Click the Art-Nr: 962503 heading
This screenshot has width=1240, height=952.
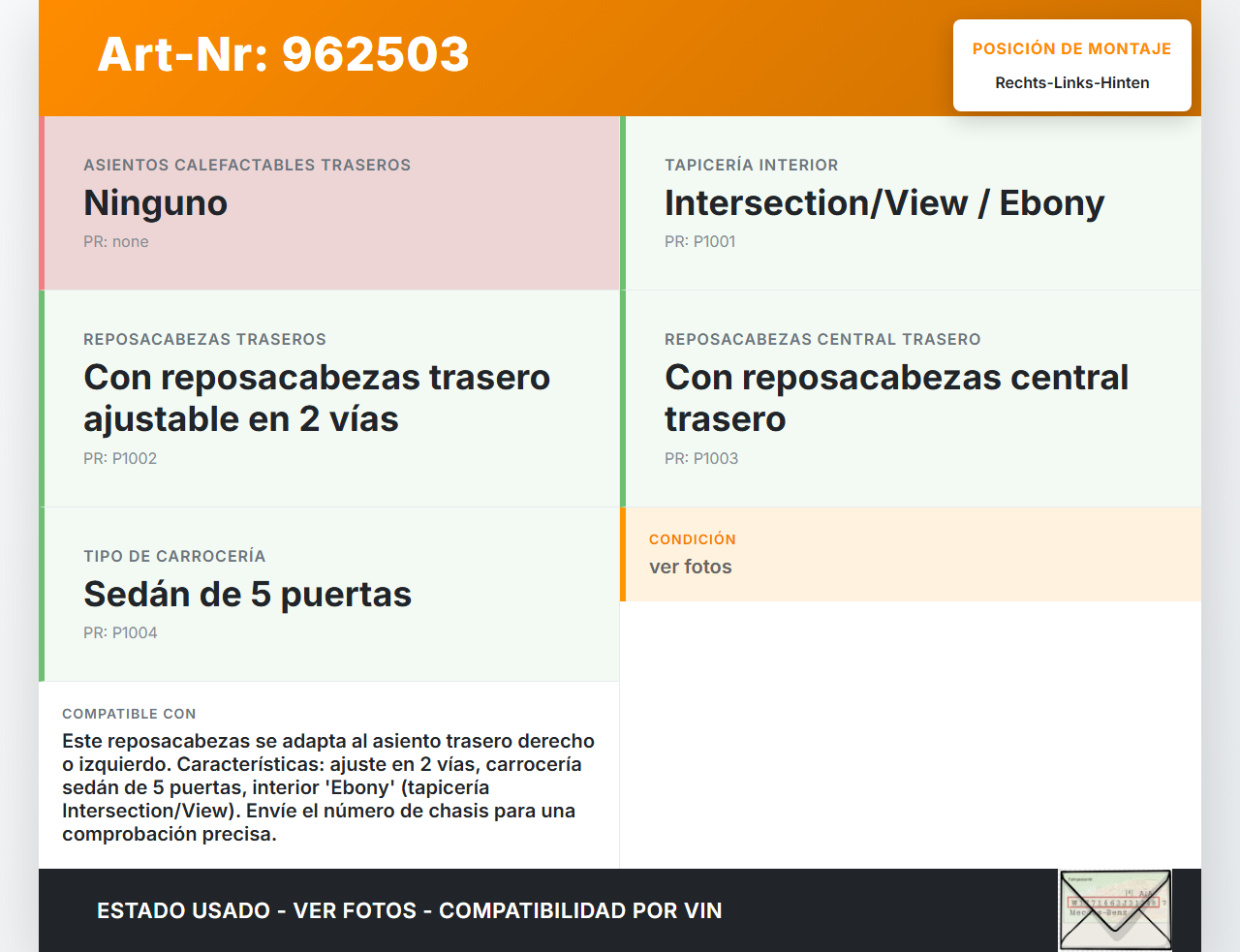pos(283,54)
